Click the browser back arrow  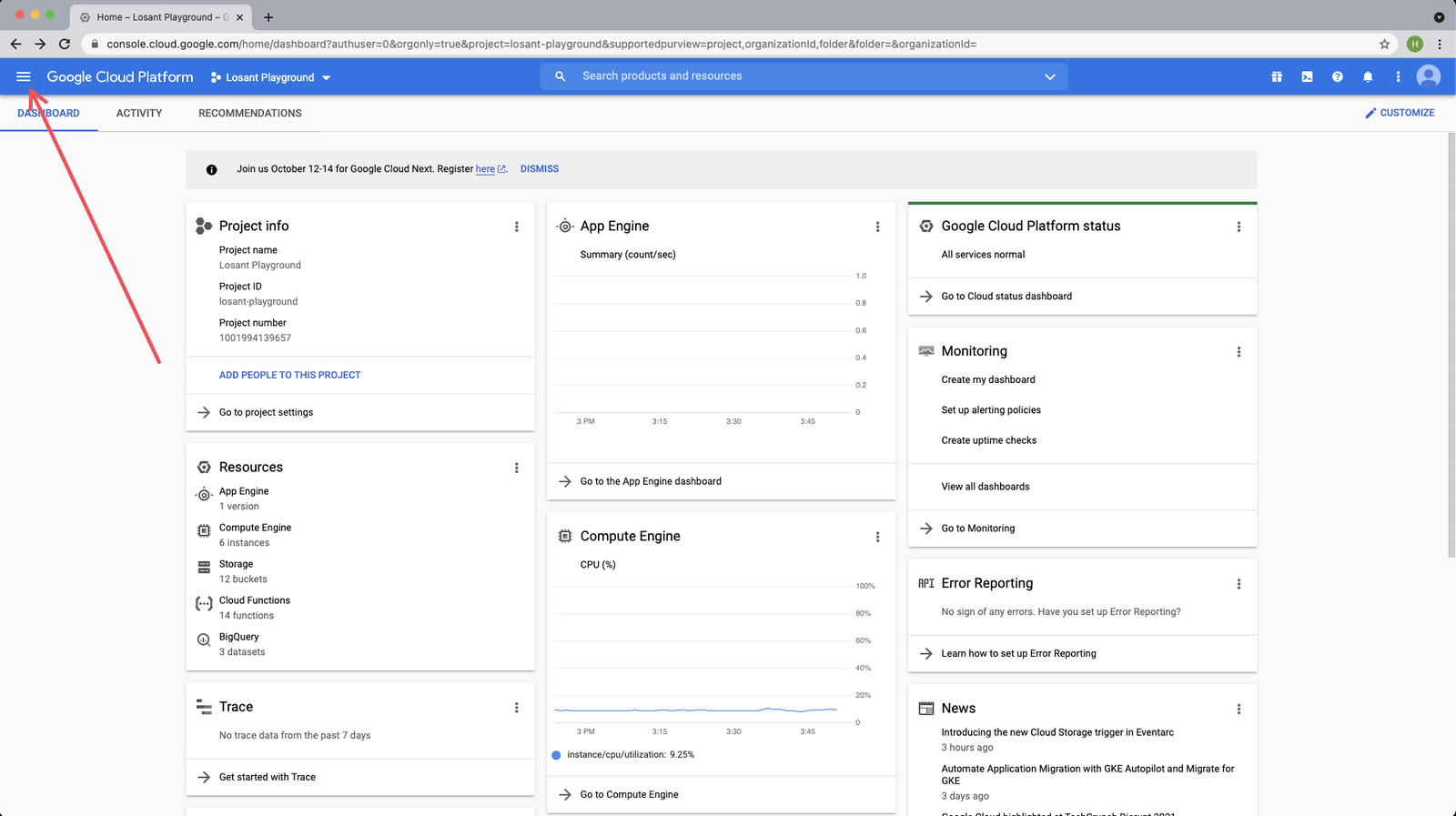coord(15,44)
